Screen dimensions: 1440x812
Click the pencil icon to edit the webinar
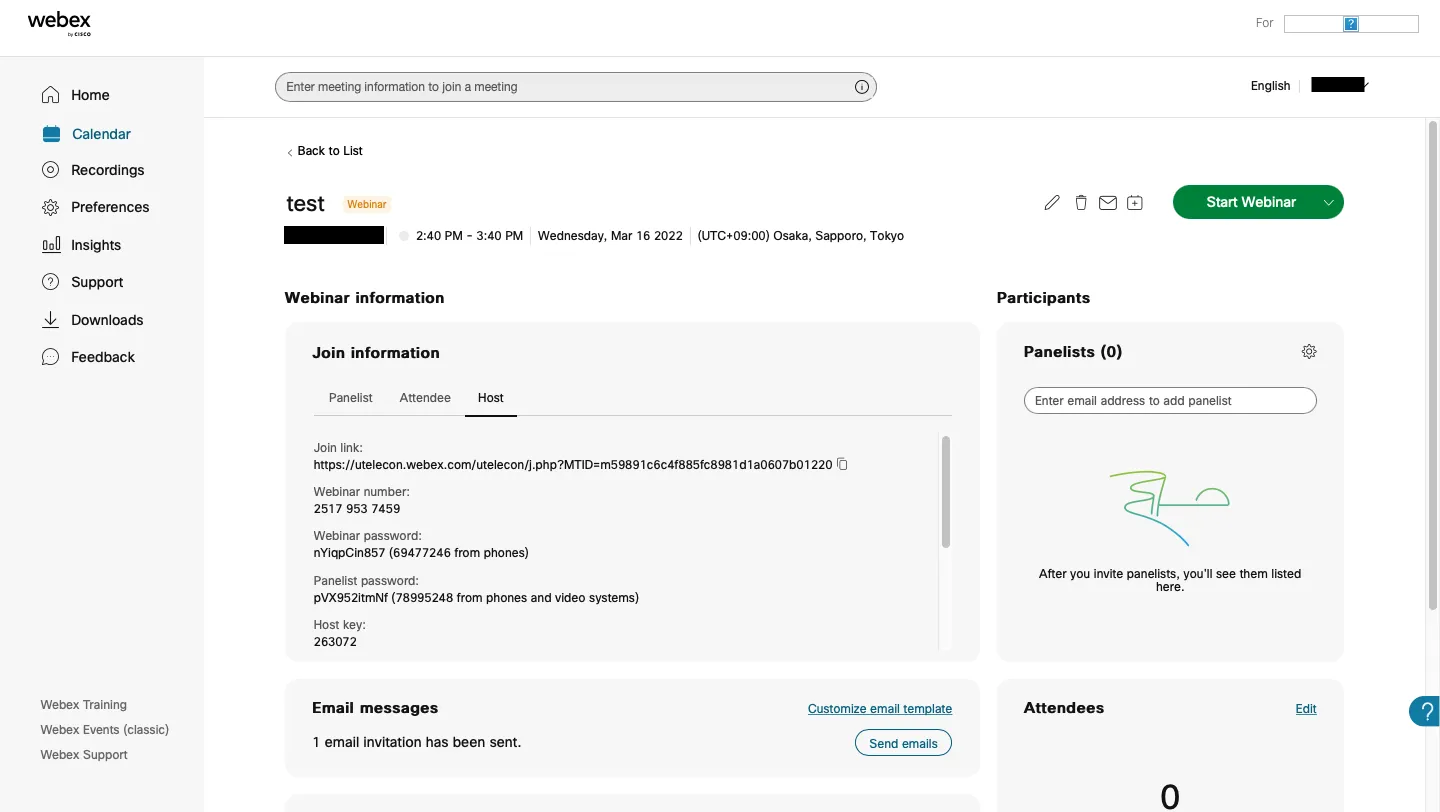point(1051,203)
